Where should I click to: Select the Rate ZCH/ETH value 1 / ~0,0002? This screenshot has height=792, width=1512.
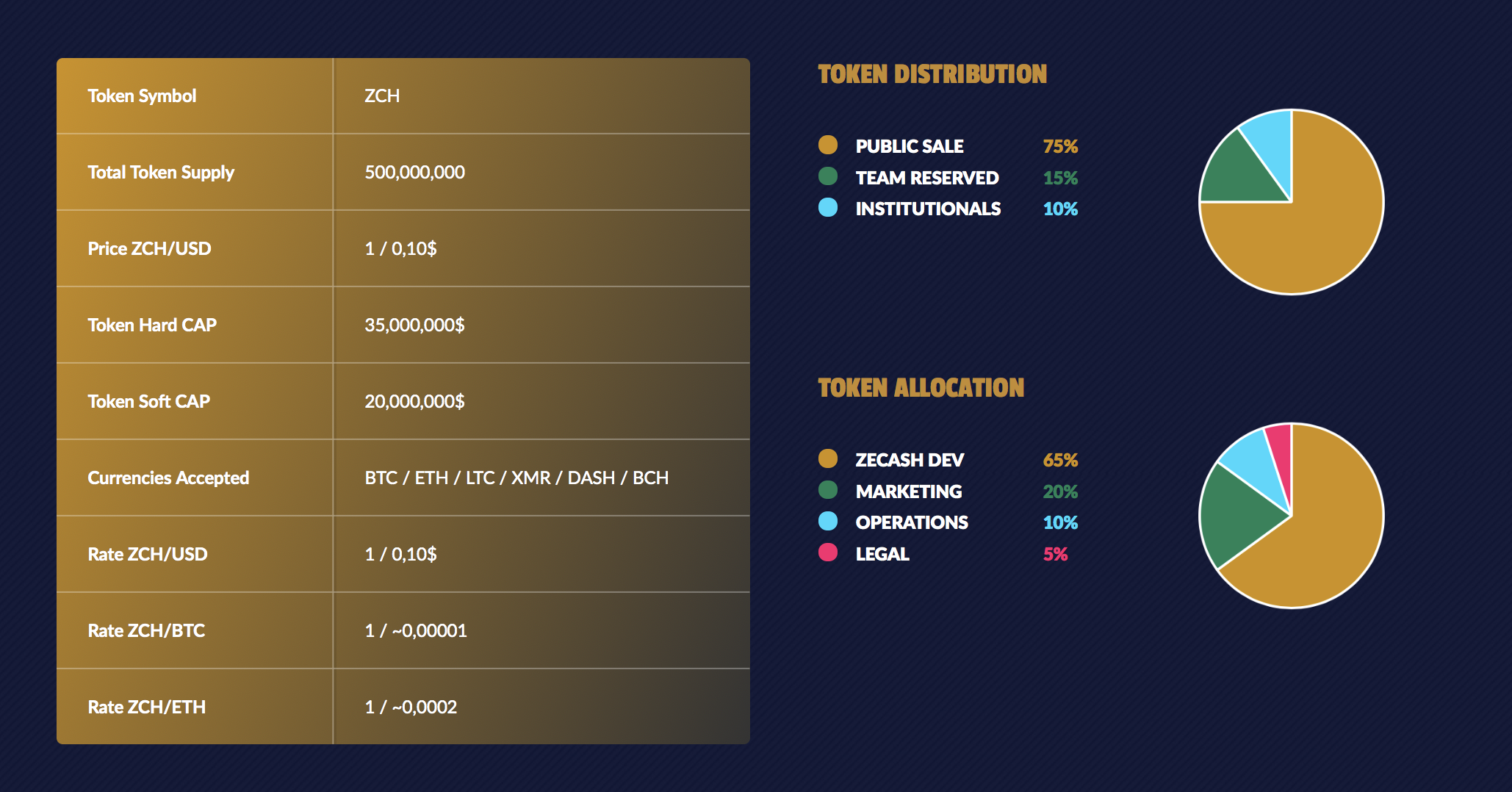pyautogui.click(x=411, y=708)
